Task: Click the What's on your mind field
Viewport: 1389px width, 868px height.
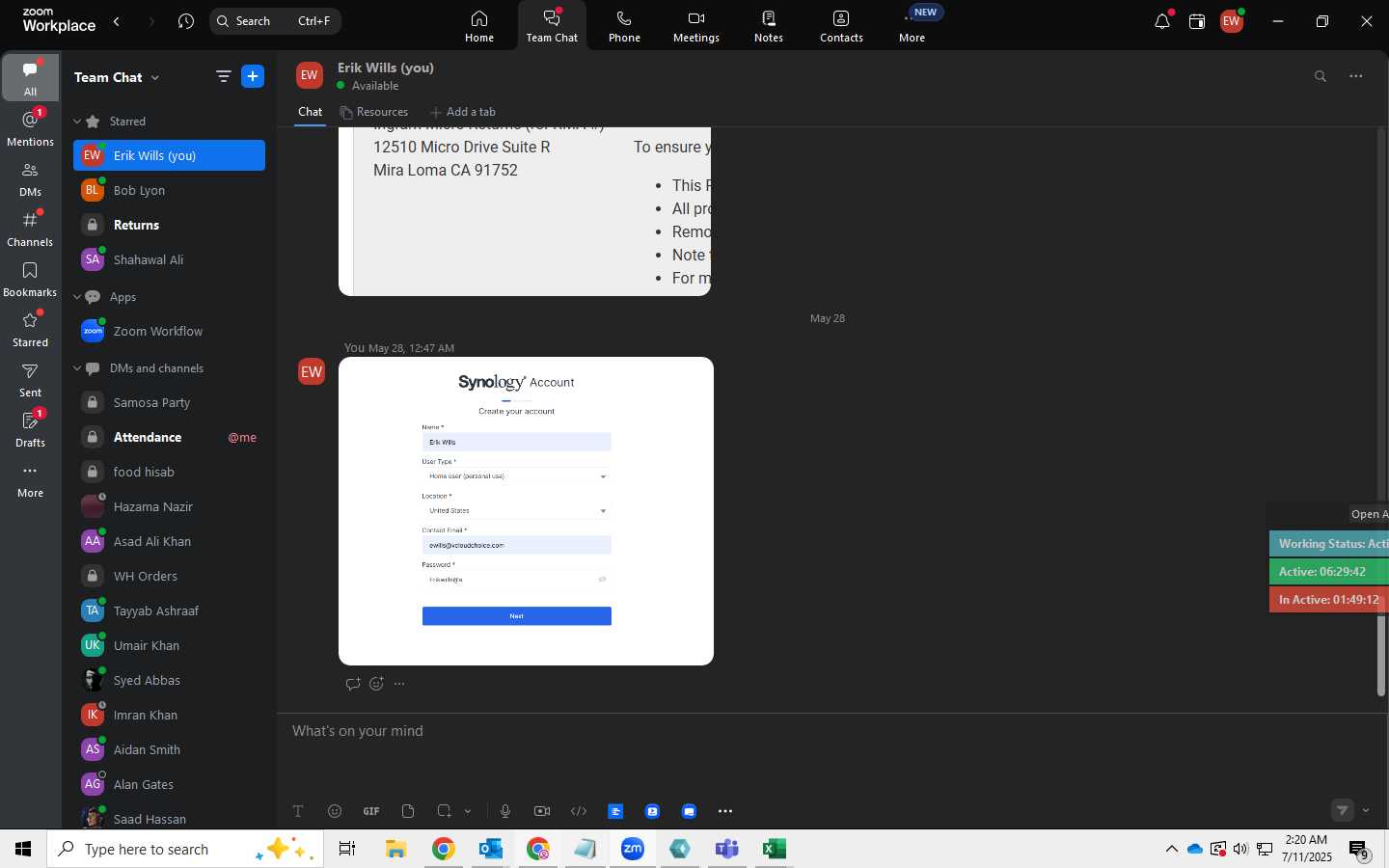Action: click(830, 731)
